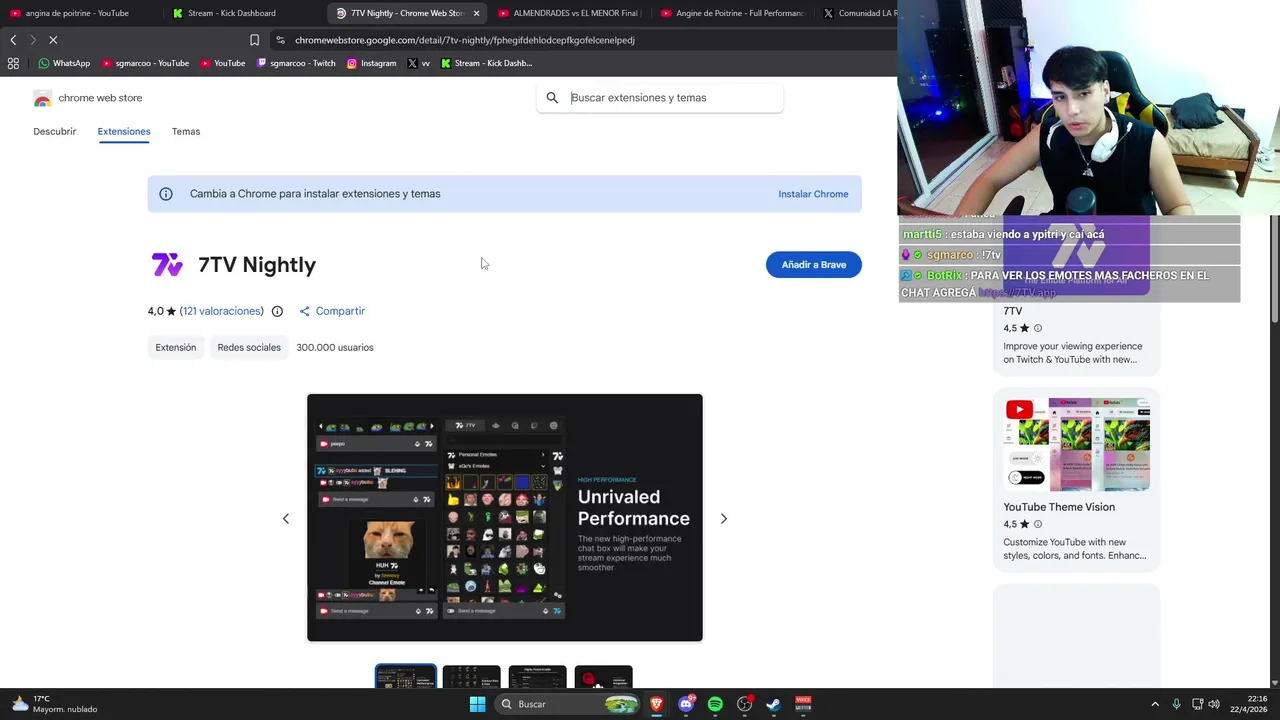Open the 121 valoraciones link
Viewport: 1280px width, 720px height.
click(x=222, y=311)
